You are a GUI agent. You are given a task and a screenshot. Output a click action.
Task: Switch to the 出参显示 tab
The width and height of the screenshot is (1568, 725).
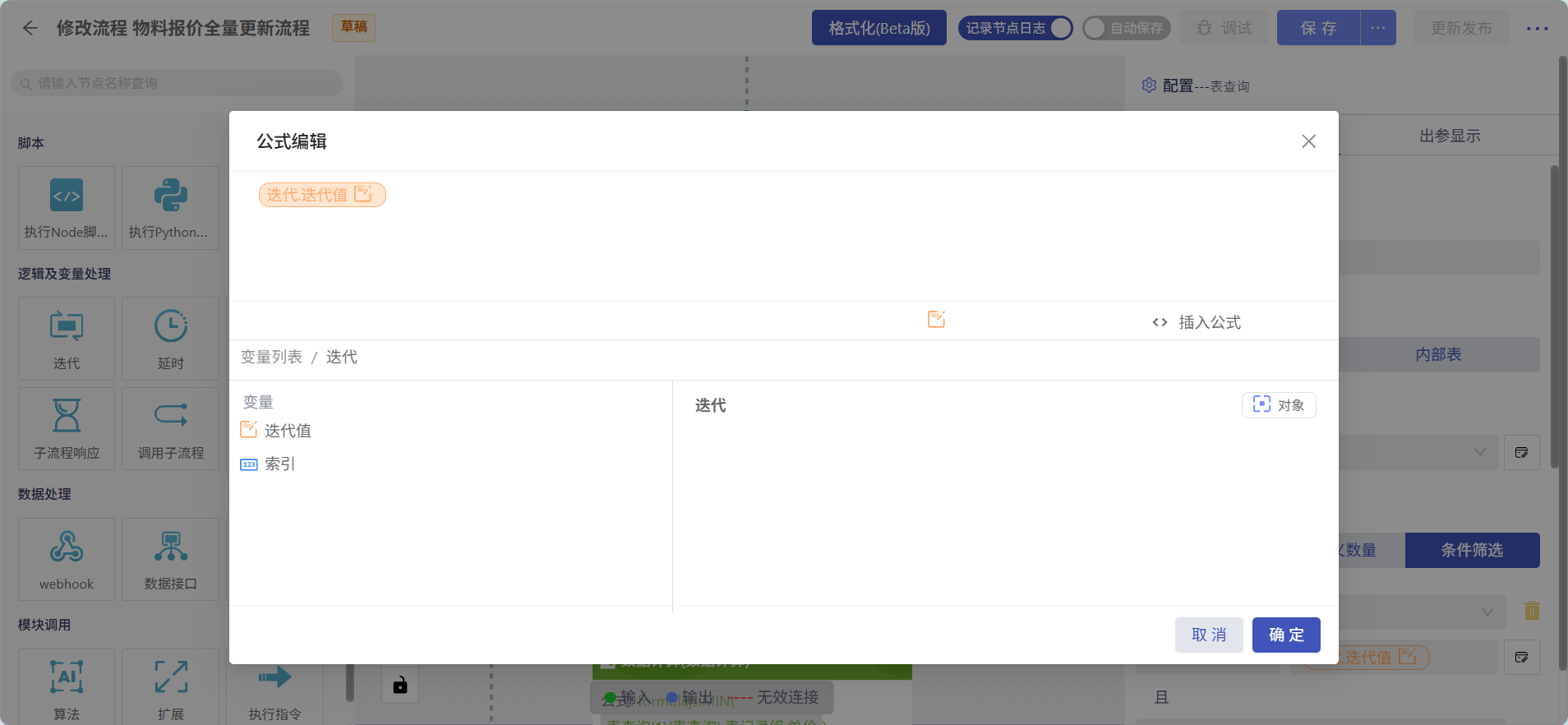[1450, 136]
